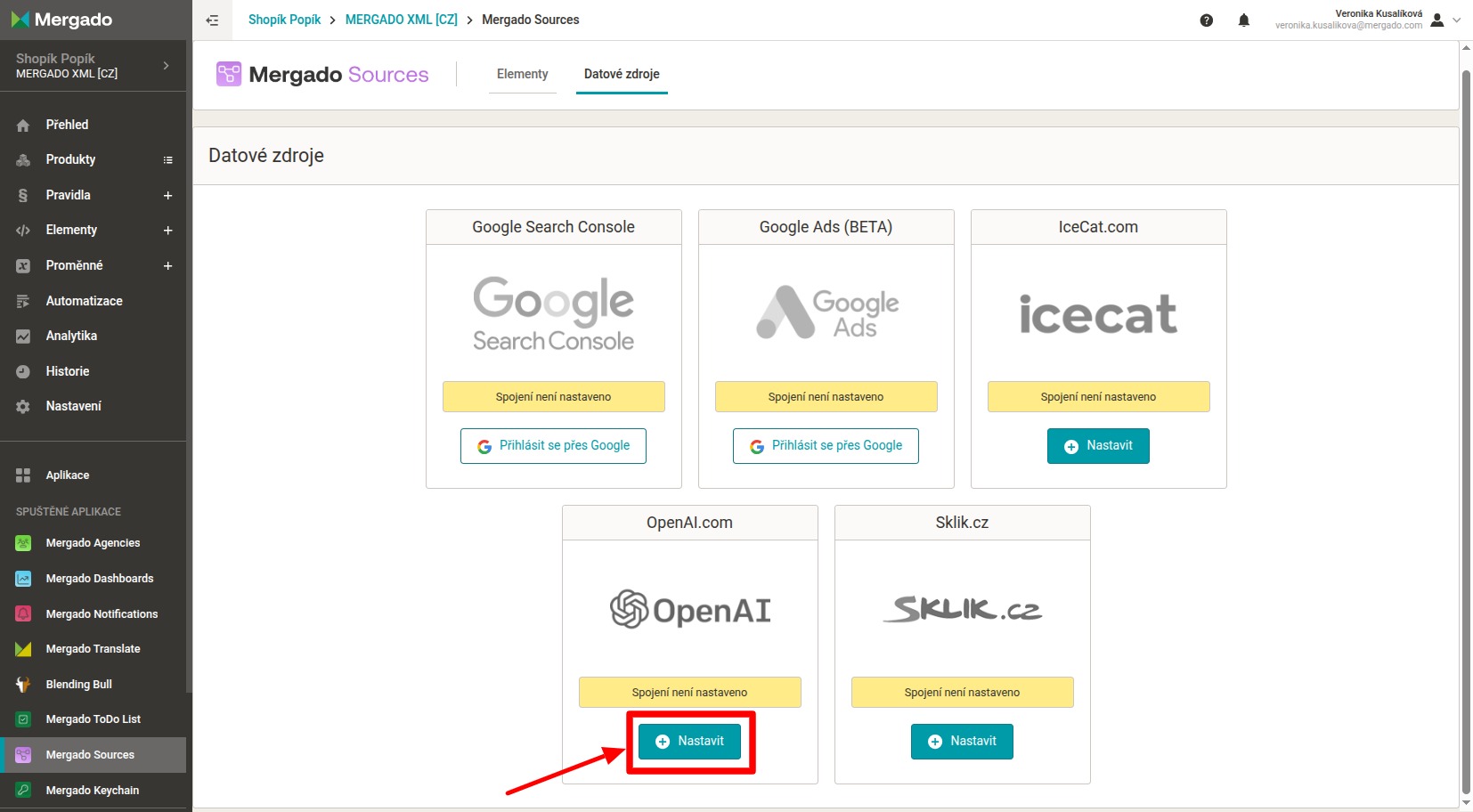Viewport: 1473px width, 812px height.
Task: Click the scrollbar down arrow
Action: (1466, 802)
